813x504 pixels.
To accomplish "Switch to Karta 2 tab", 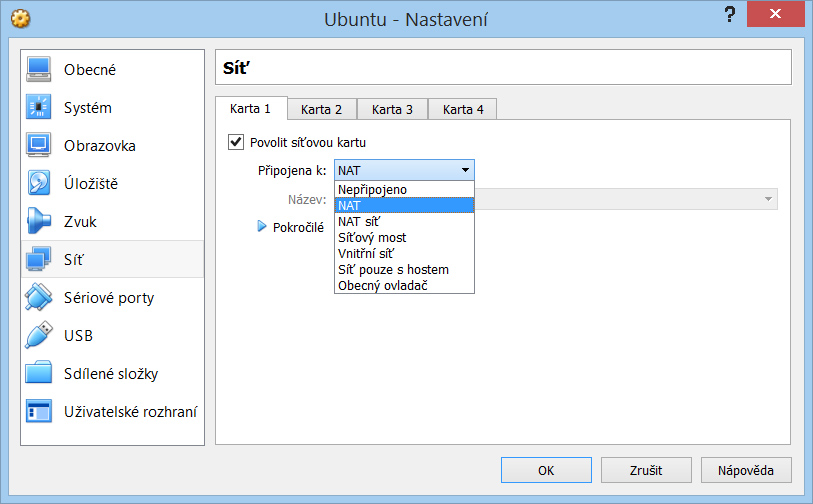I will coord(321,109).
